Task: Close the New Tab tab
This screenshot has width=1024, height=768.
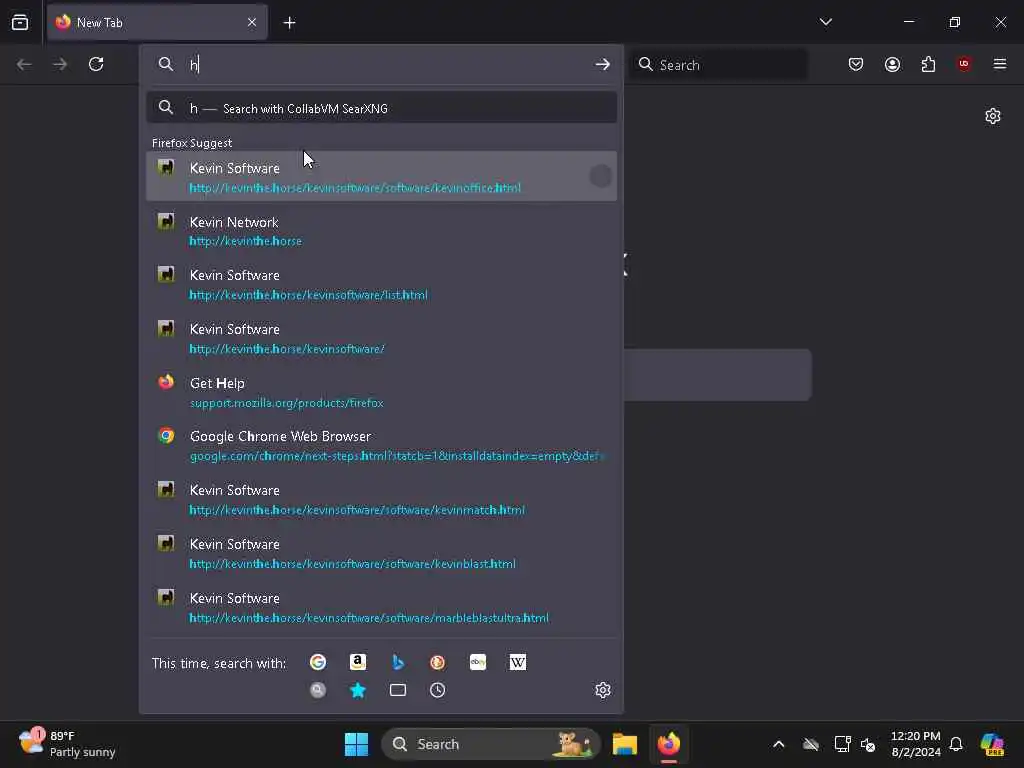Action: point(252,22)
